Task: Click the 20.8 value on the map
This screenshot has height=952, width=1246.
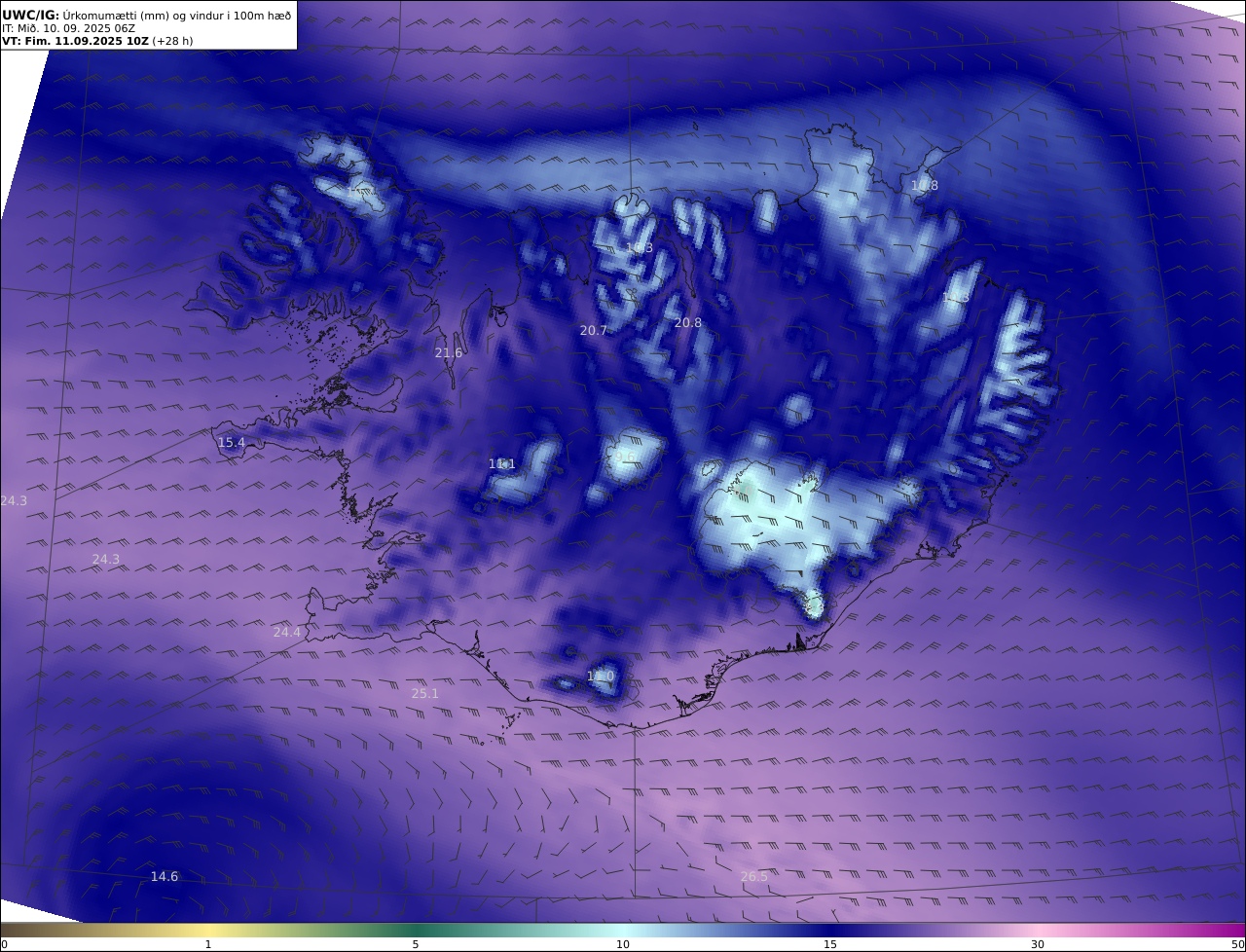Action: pyautogui.click(x=688, y=323)
